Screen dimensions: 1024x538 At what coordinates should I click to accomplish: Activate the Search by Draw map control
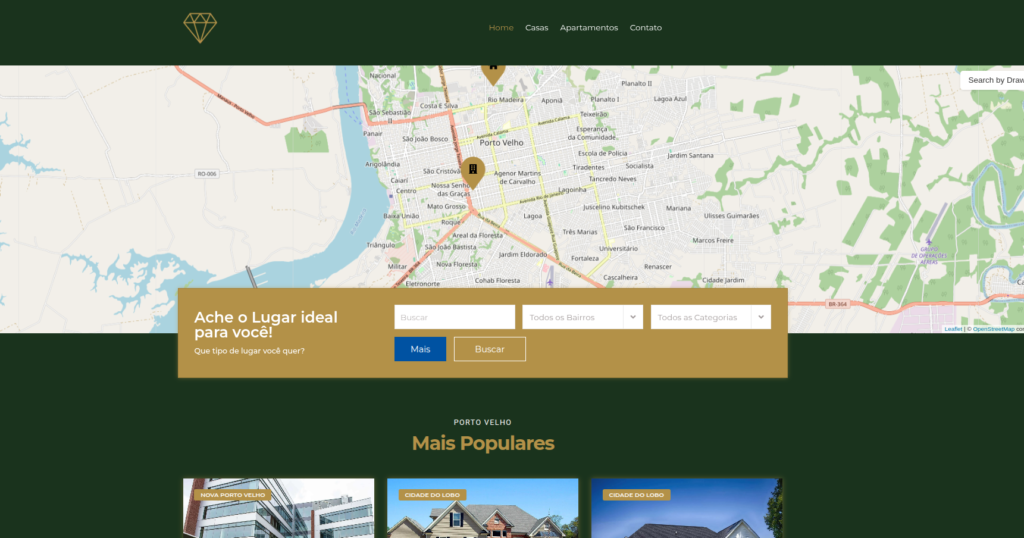coord(994,80)
